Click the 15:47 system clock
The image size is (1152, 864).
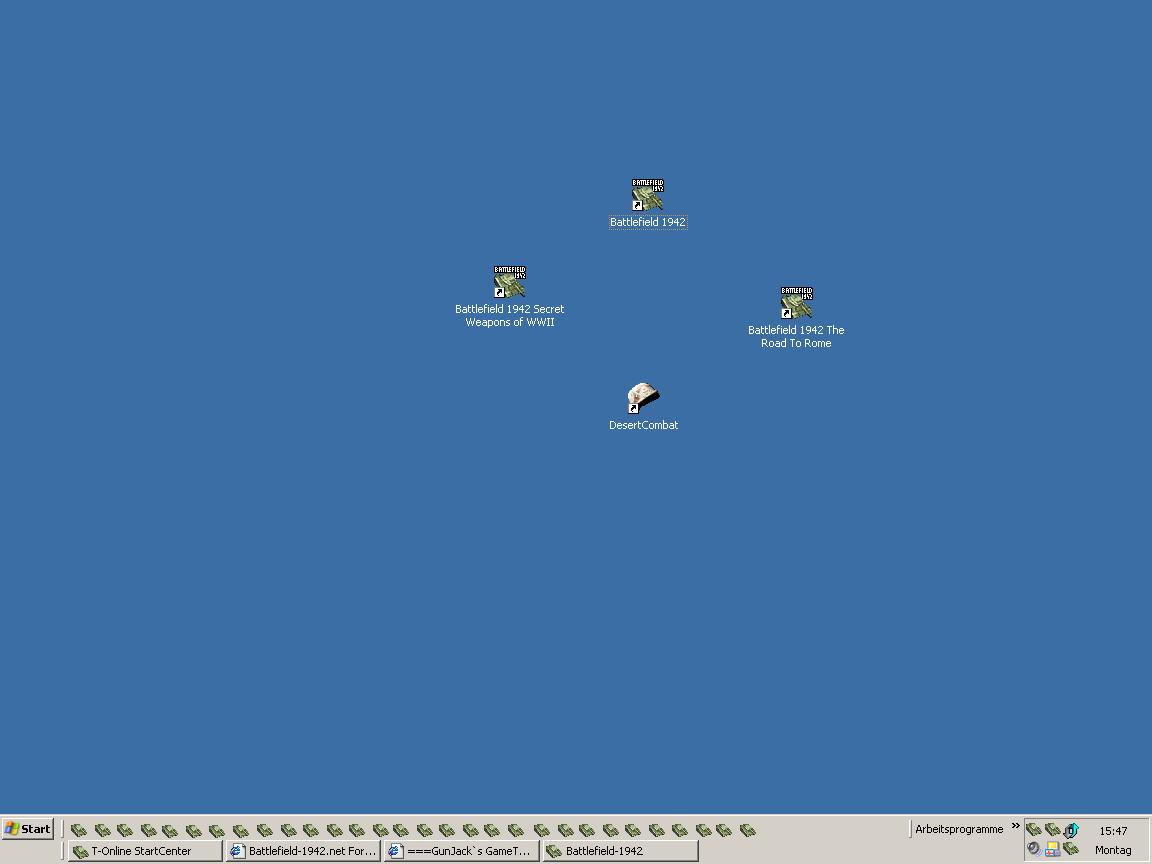click(x=1112, y=831)
